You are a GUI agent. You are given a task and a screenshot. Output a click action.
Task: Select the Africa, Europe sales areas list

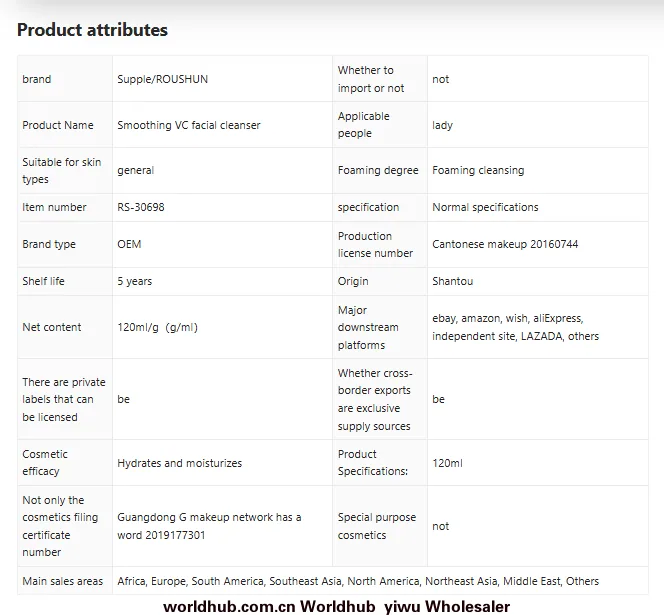(358, 581)
